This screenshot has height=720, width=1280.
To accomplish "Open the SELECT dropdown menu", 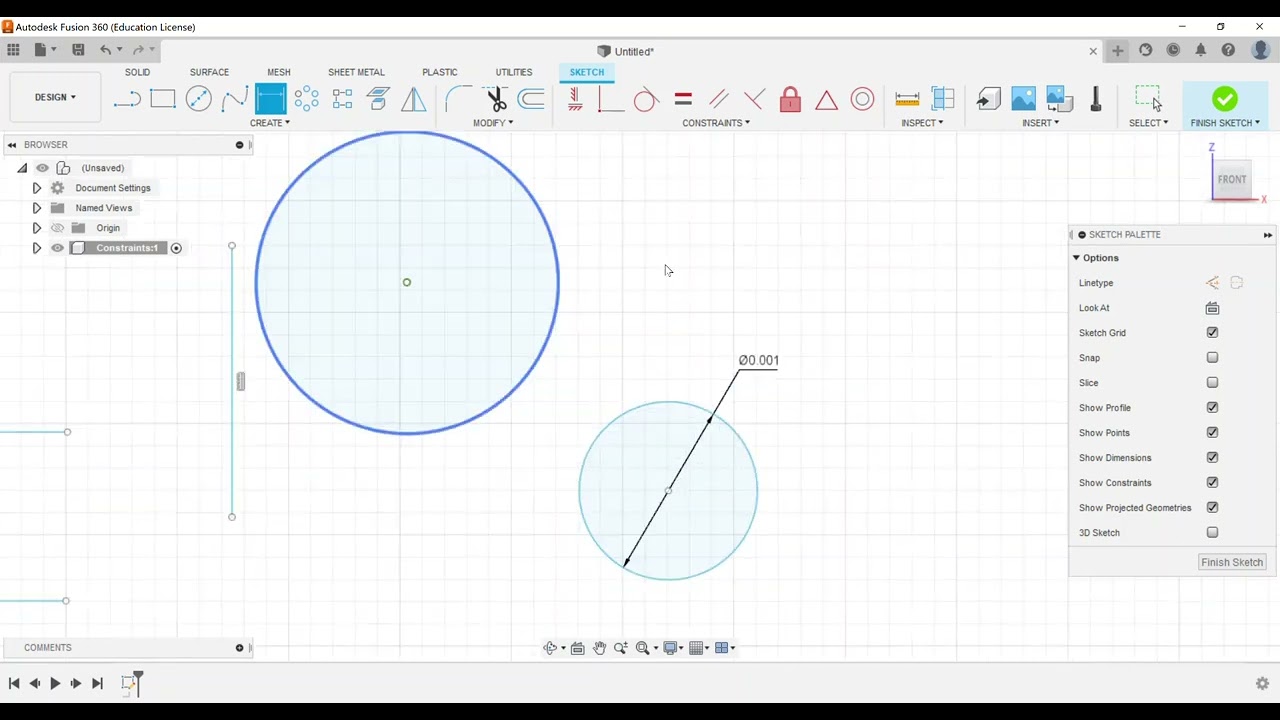I will tap(1148, 123).
